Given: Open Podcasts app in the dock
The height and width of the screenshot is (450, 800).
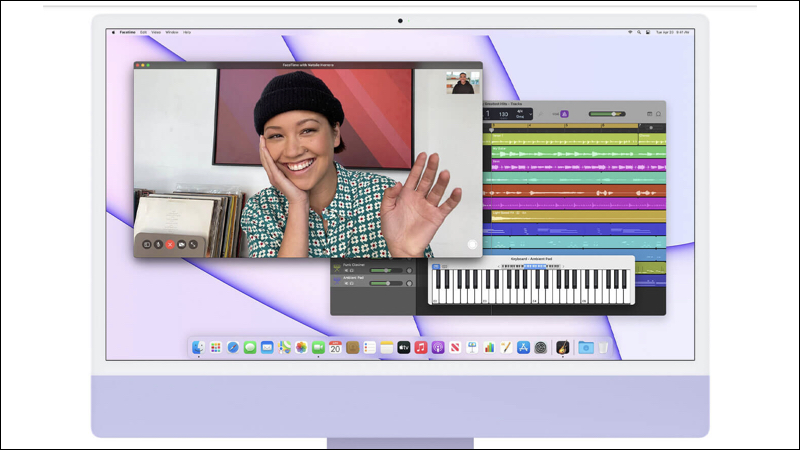Looking at the screenshot, I should click(x=438, y=347).
